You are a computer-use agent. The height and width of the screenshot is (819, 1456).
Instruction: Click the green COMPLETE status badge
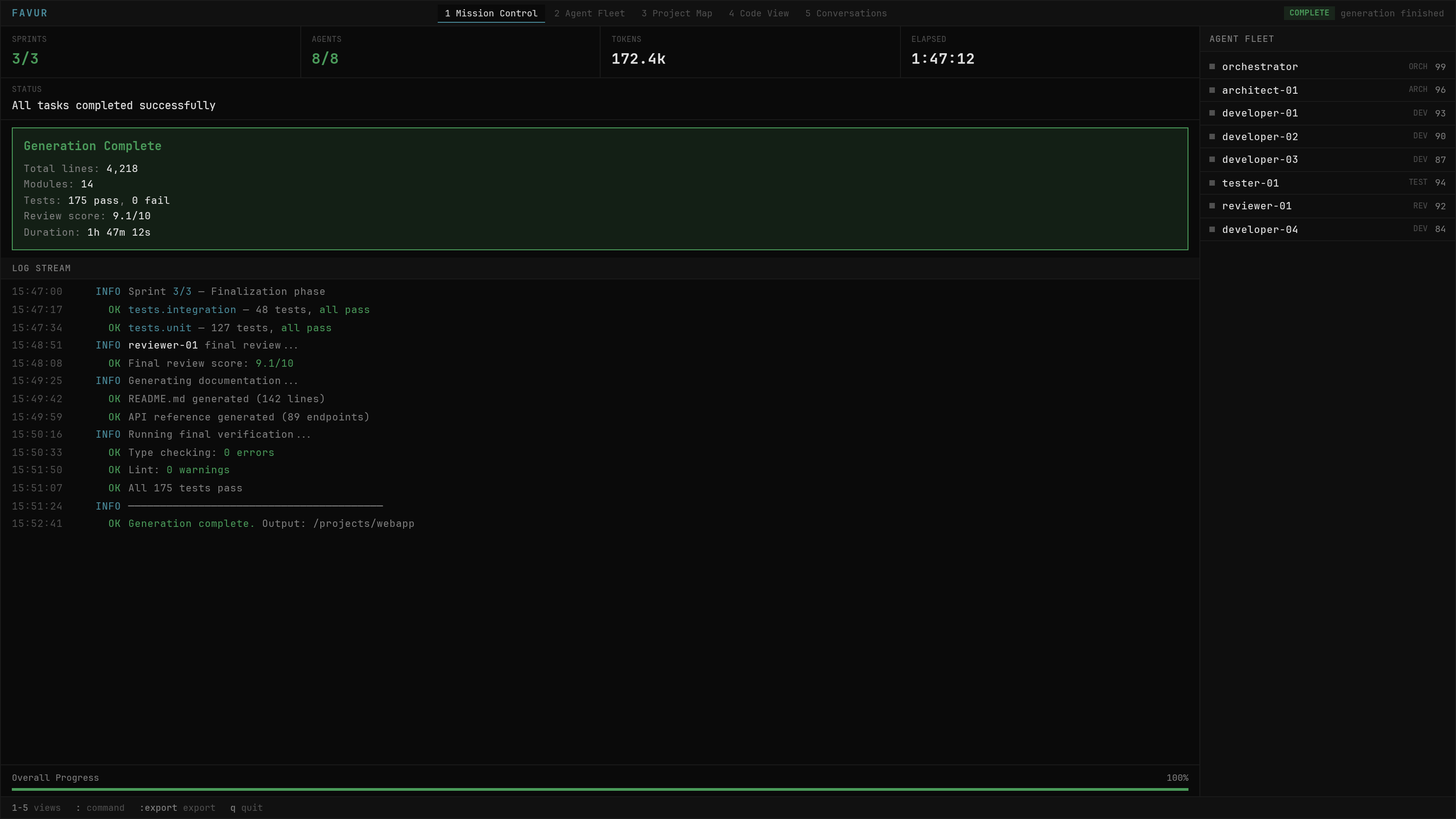[1309, 13]
